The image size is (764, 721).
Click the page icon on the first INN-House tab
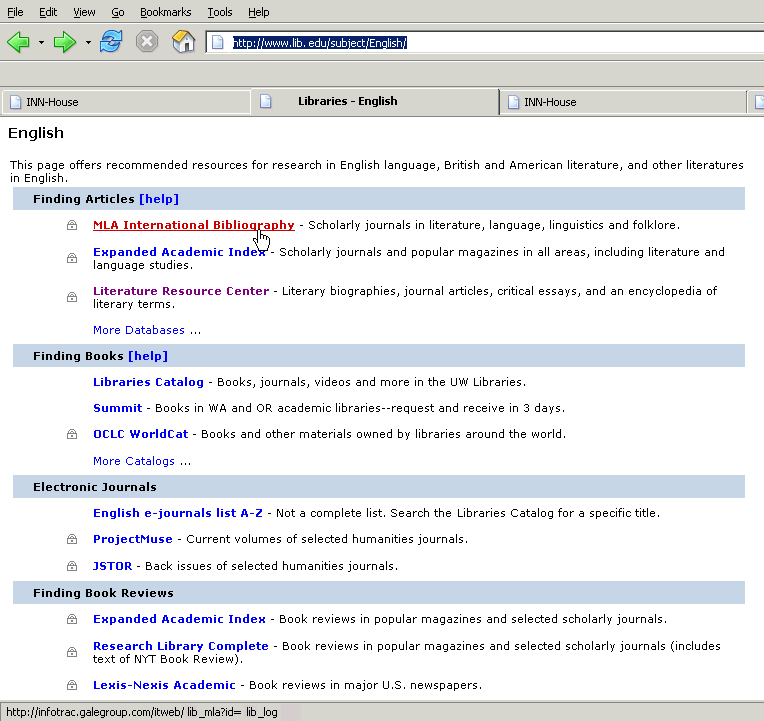point(16,102)
